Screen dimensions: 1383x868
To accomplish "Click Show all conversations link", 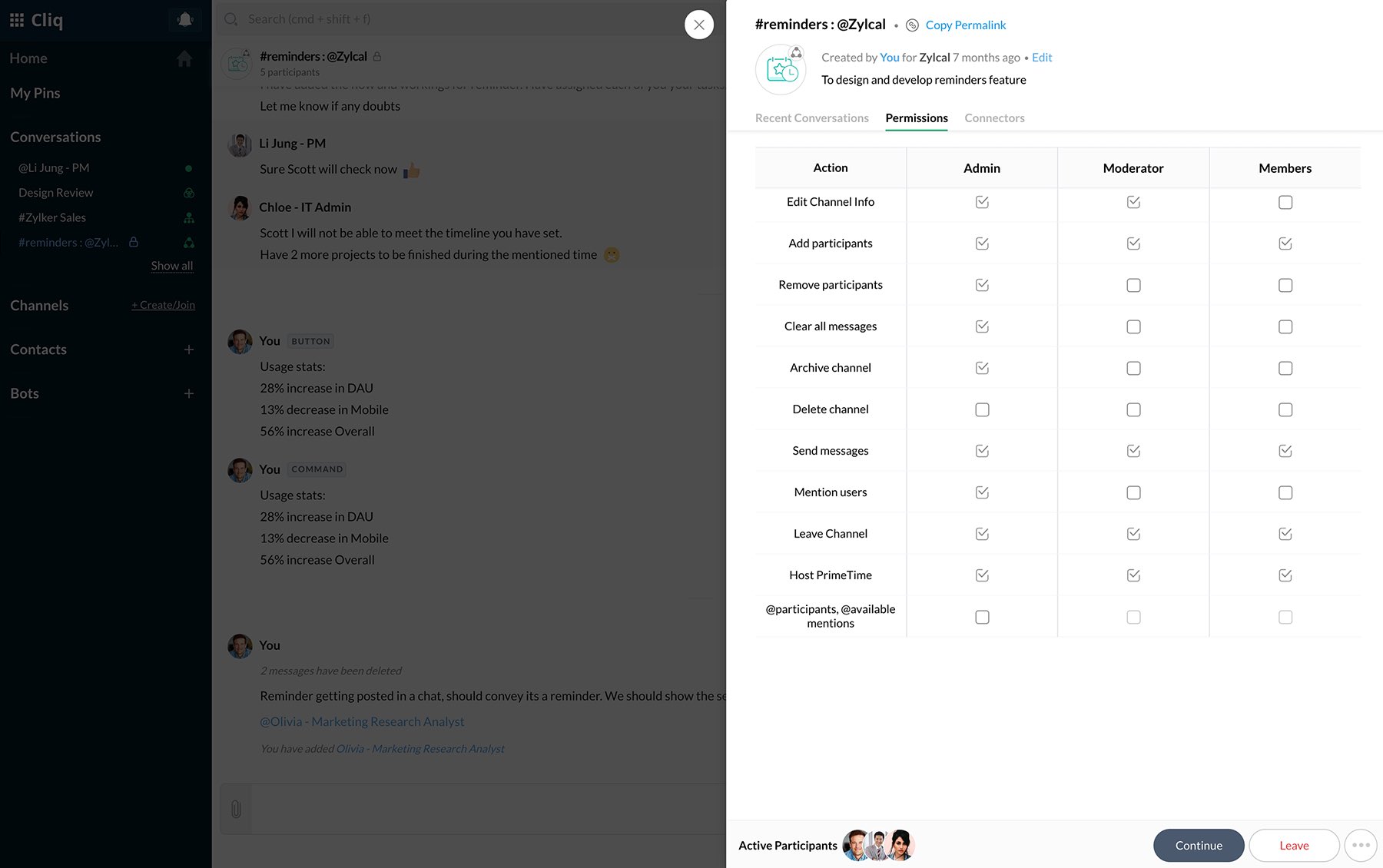I will 172,266.
